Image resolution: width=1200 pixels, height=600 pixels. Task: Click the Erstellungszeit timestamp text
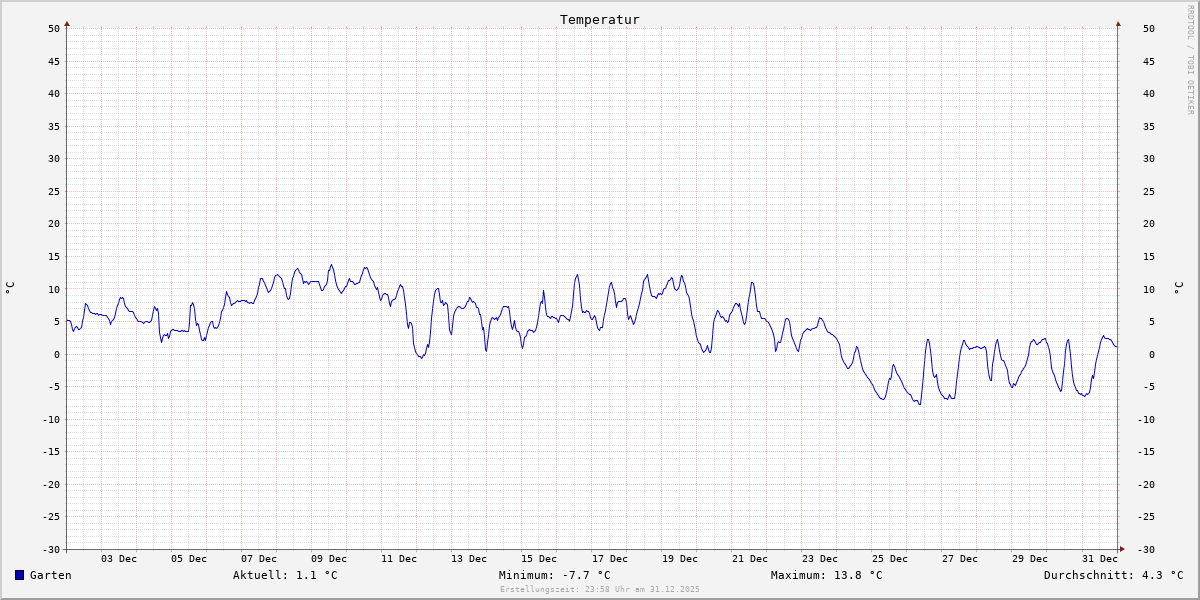[x=599, y=590]
